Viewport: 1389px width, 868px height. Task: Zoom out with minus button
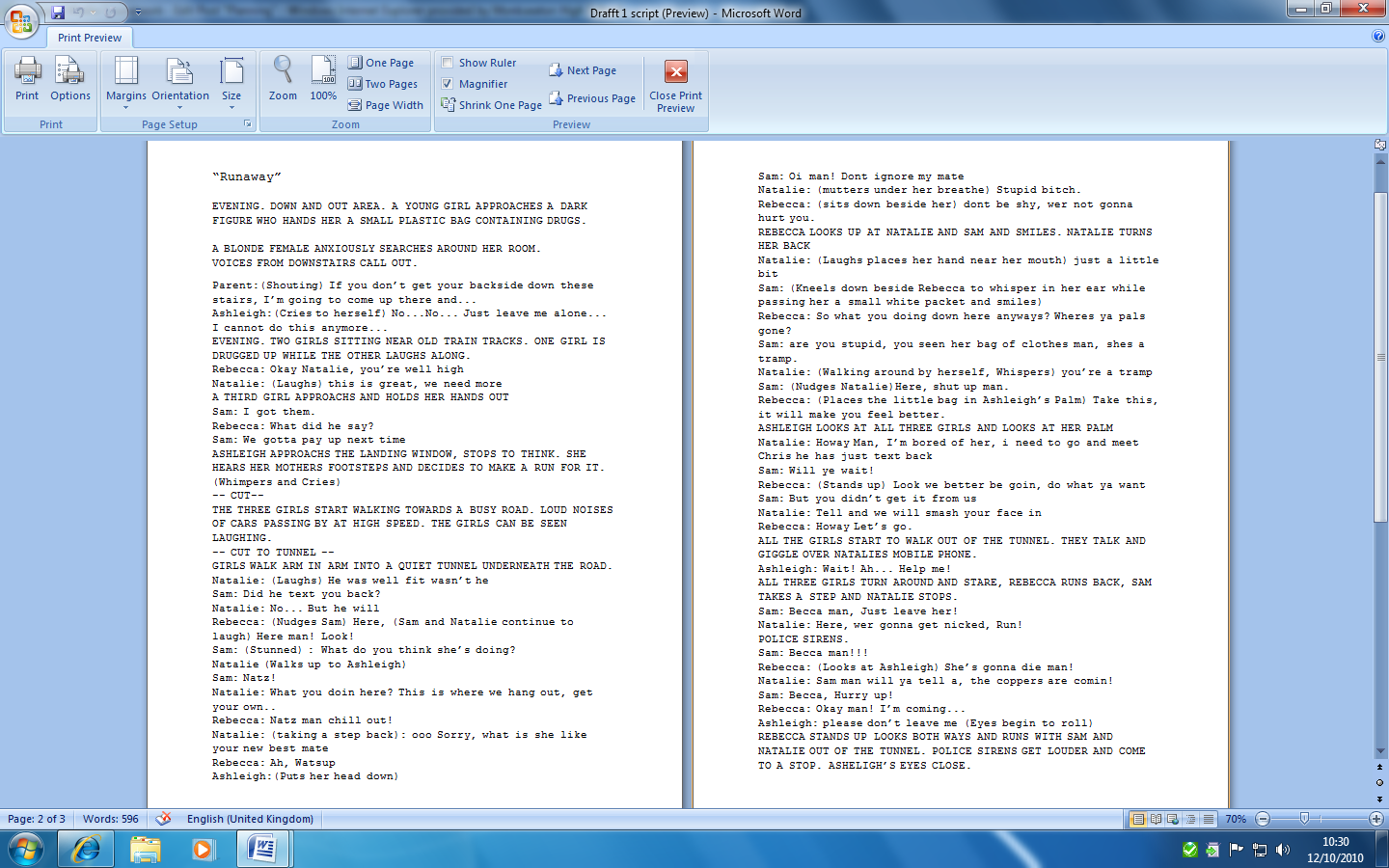tap(1263, 819)
